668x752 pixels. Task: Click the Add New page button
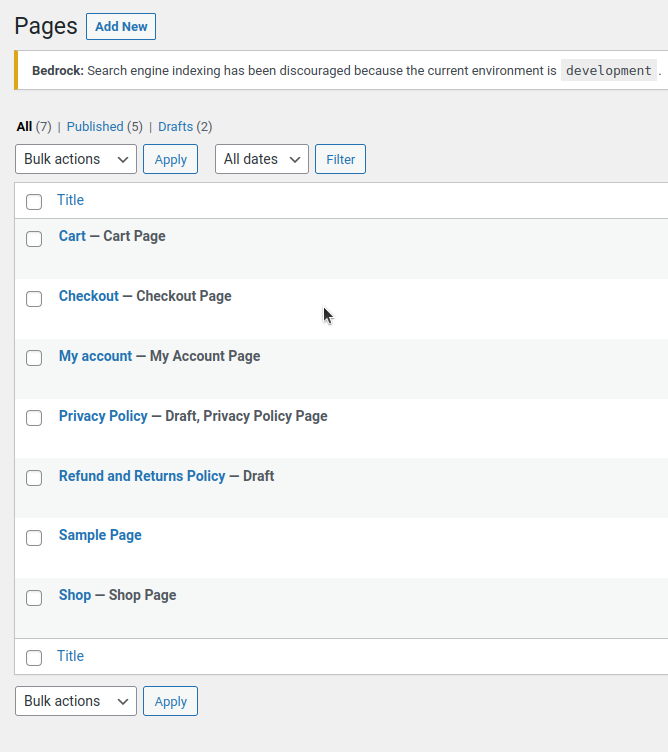point(121,27)
